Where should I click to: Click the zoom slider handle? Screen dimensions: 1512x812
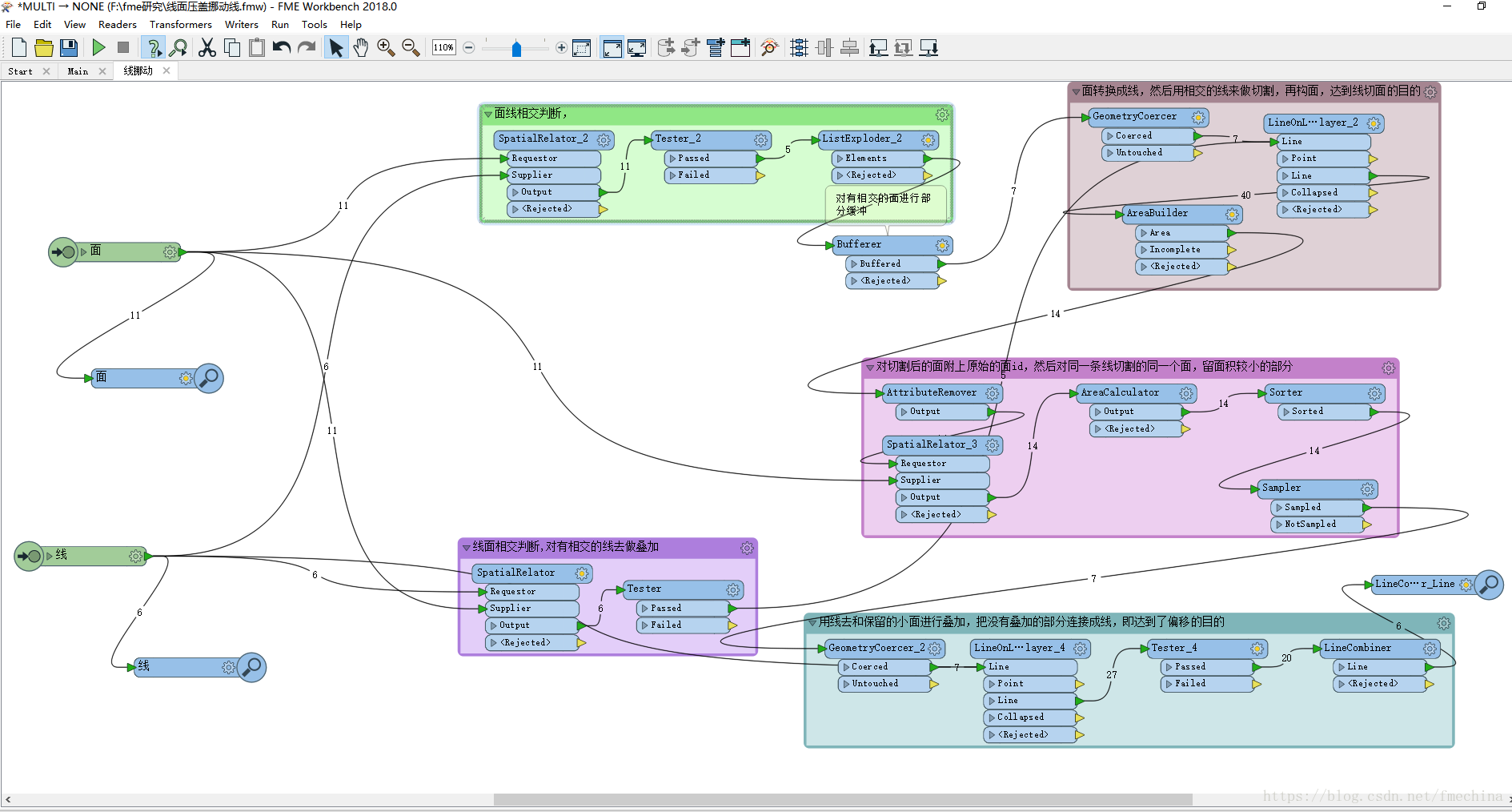[516, 49]
